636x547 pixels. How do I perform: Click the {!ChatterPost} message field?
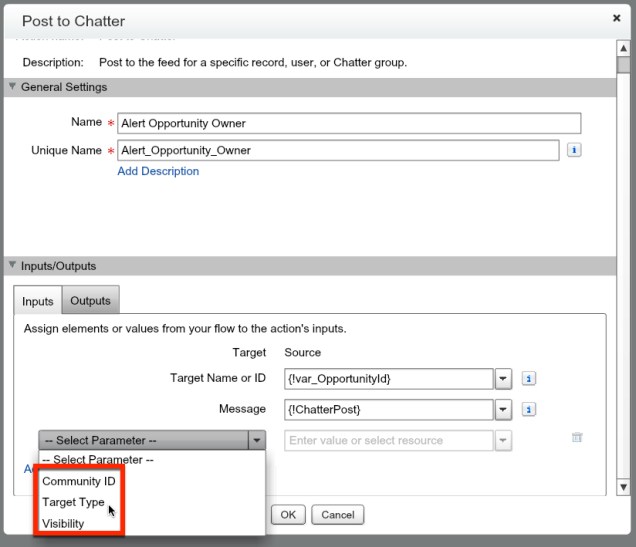coord(389,410)
